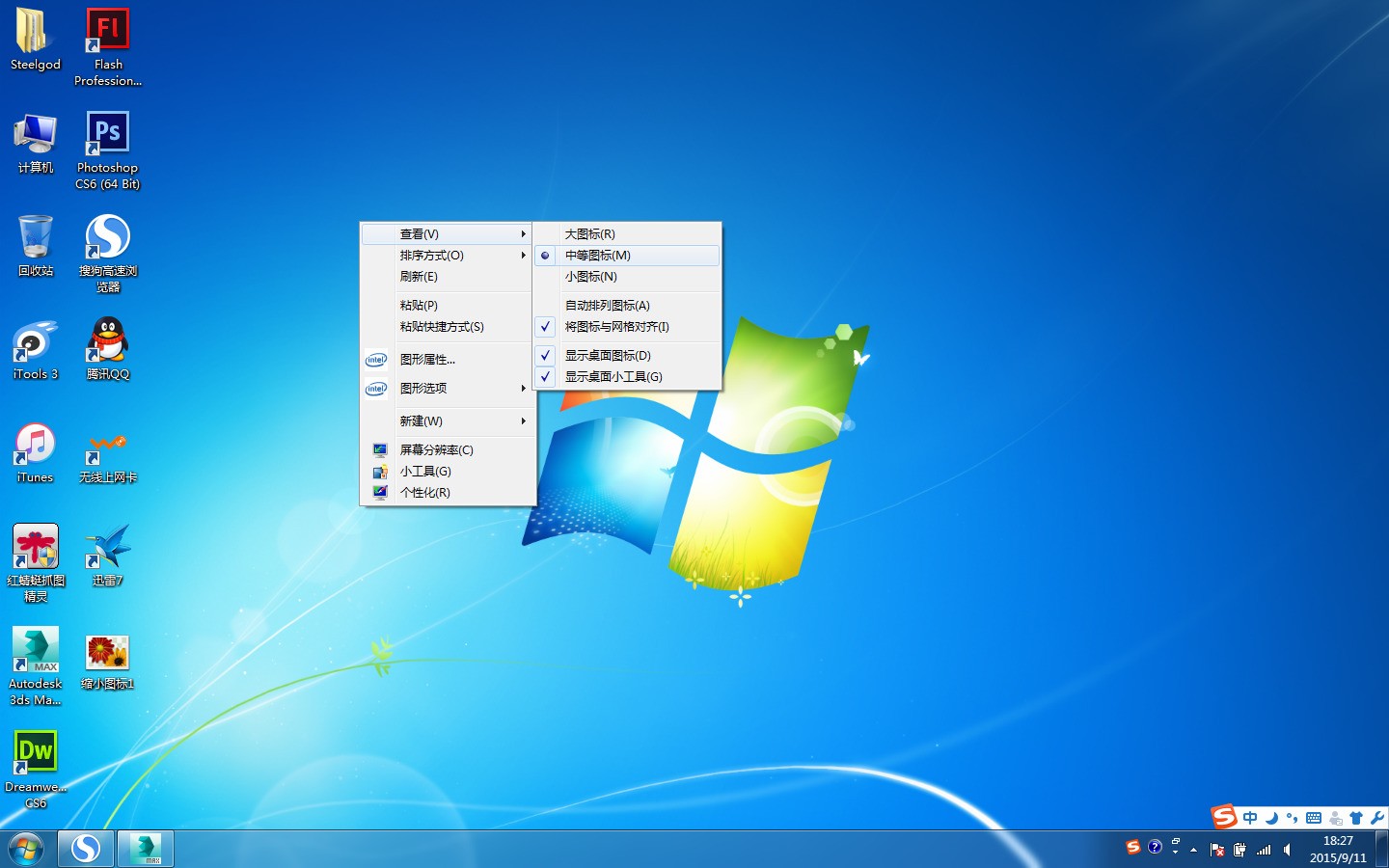Uncheck 显示桌面图标(D)
The width and height of the screenshot is (1389, 868).
pos(627,356)
